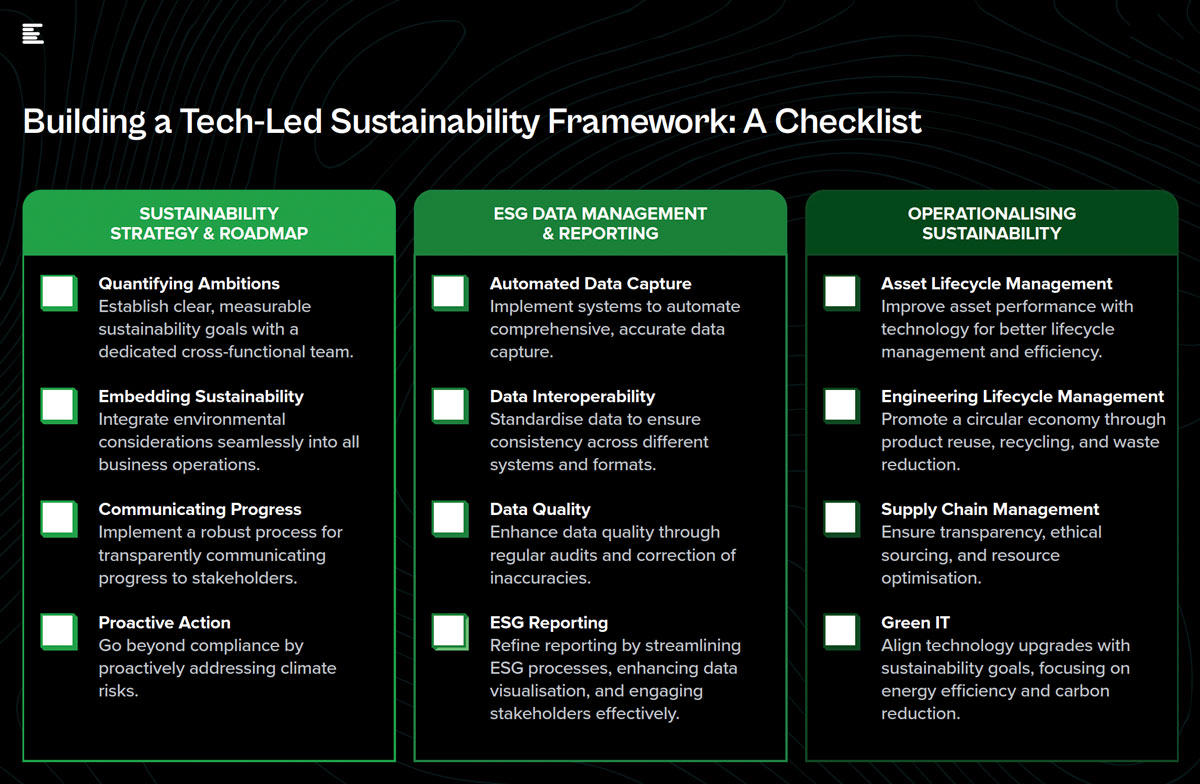Click the checklist title heading
Screen dimensions: 1200x784
tap(472, 122)
